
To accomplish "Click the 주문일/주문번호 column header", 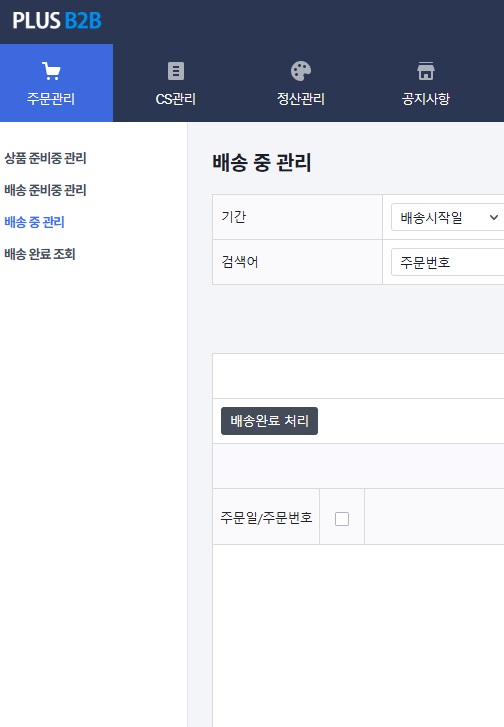I will click(266, 517).
